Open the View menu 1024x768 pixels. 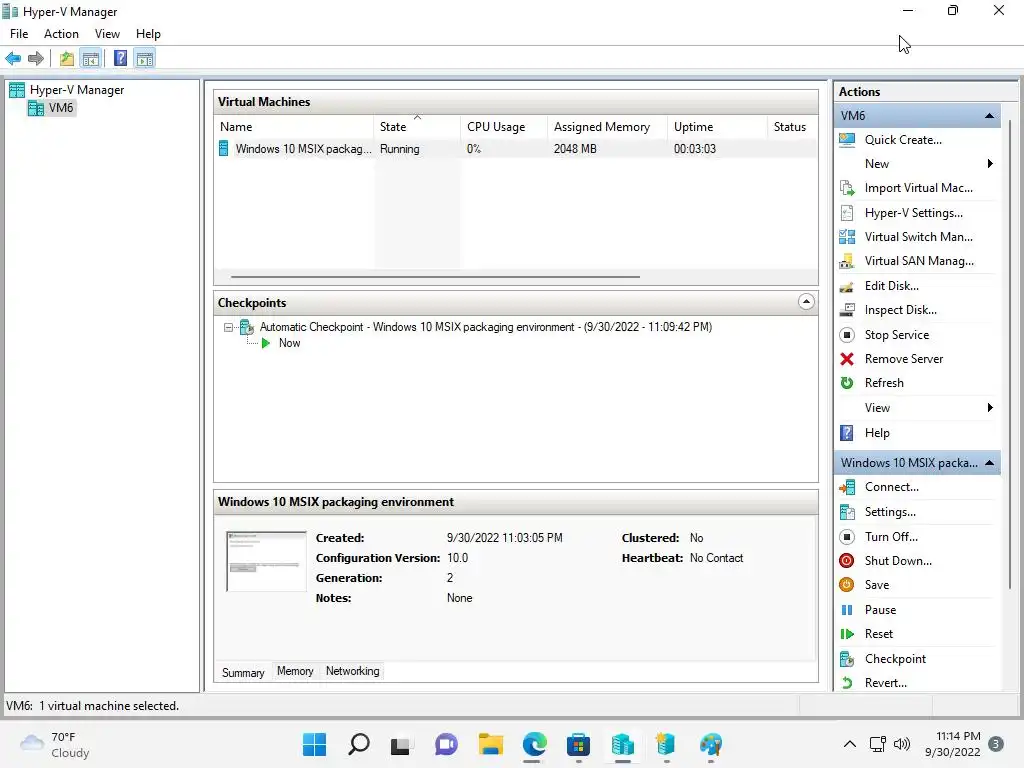pyautogui.click(x=107, y=34)
